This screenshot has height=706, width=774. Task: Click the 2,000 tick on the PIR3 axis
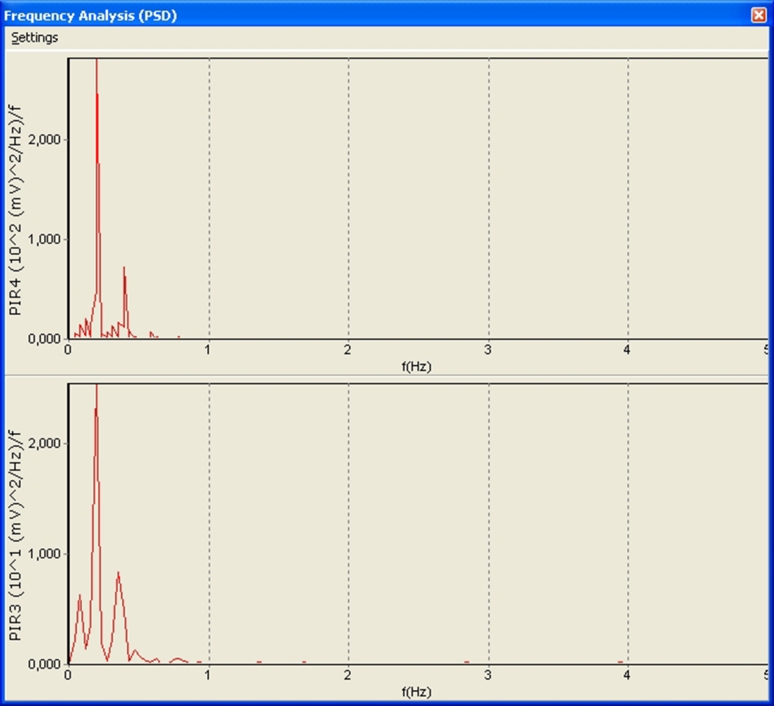pyautogui.click(x=48, y=443)
